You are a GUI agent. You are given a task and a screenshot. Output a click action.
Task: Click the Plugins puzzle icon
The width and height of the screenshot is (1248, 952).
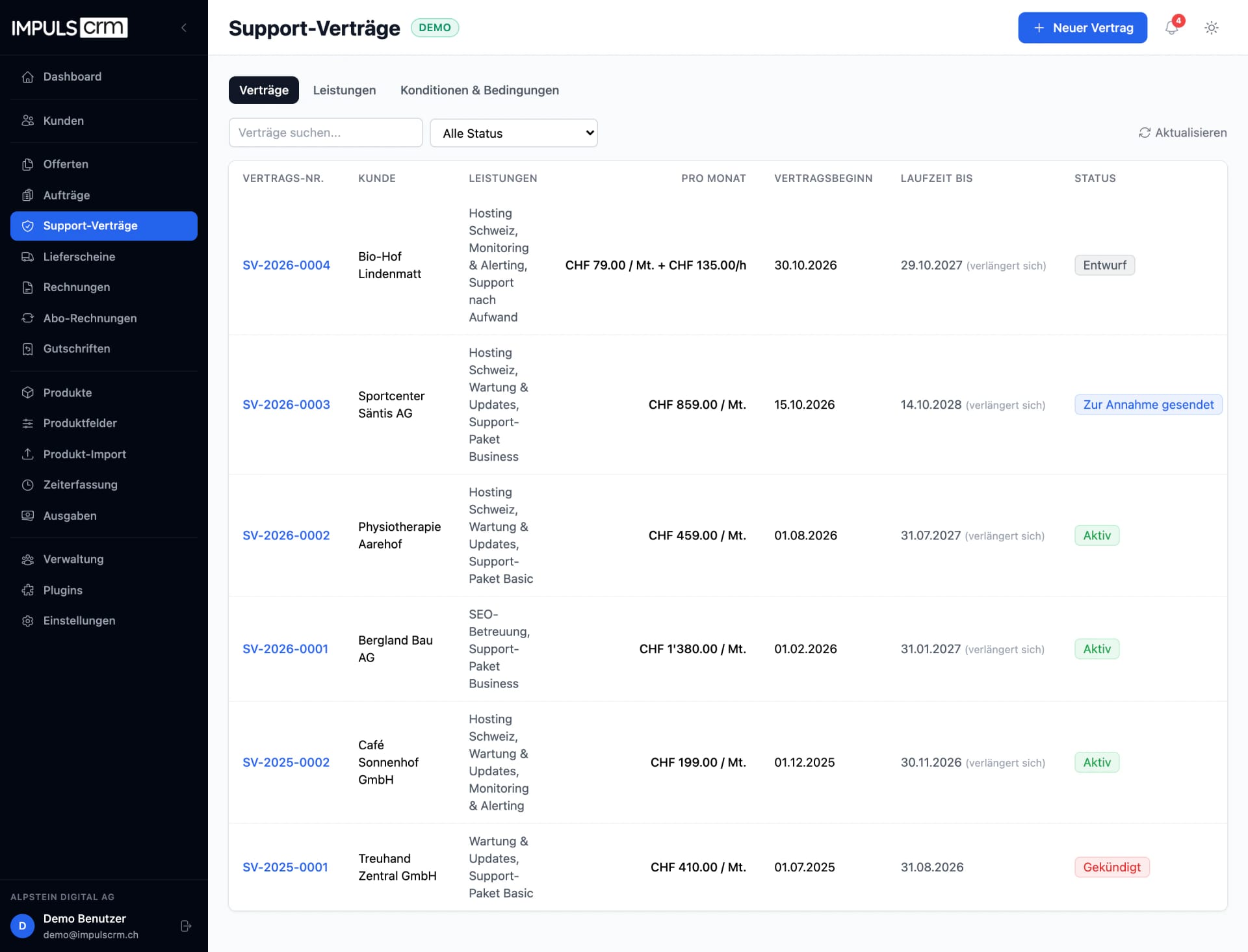[x=27, y=590]
